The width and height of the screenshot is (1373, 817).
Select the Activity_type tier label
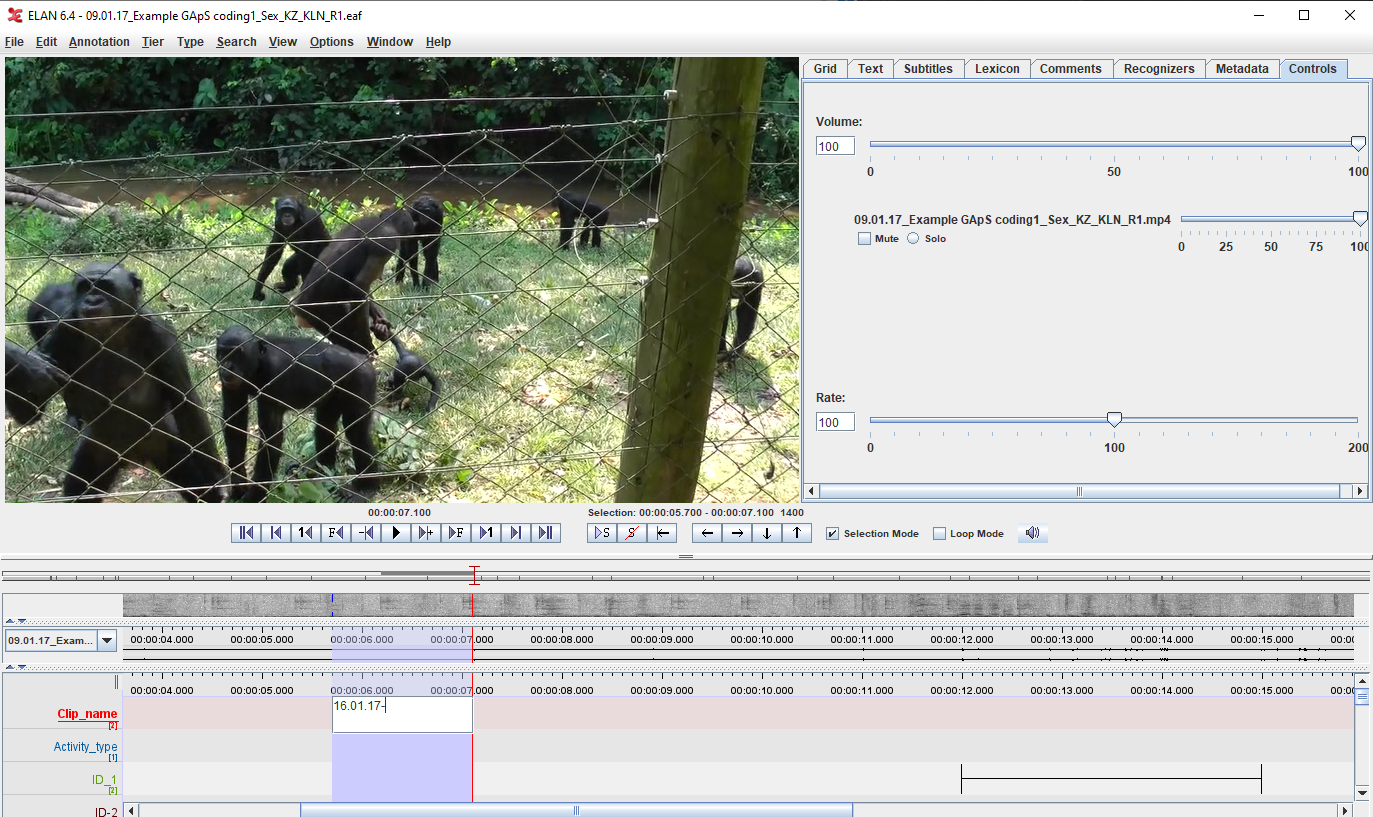[x=85, y=747]
